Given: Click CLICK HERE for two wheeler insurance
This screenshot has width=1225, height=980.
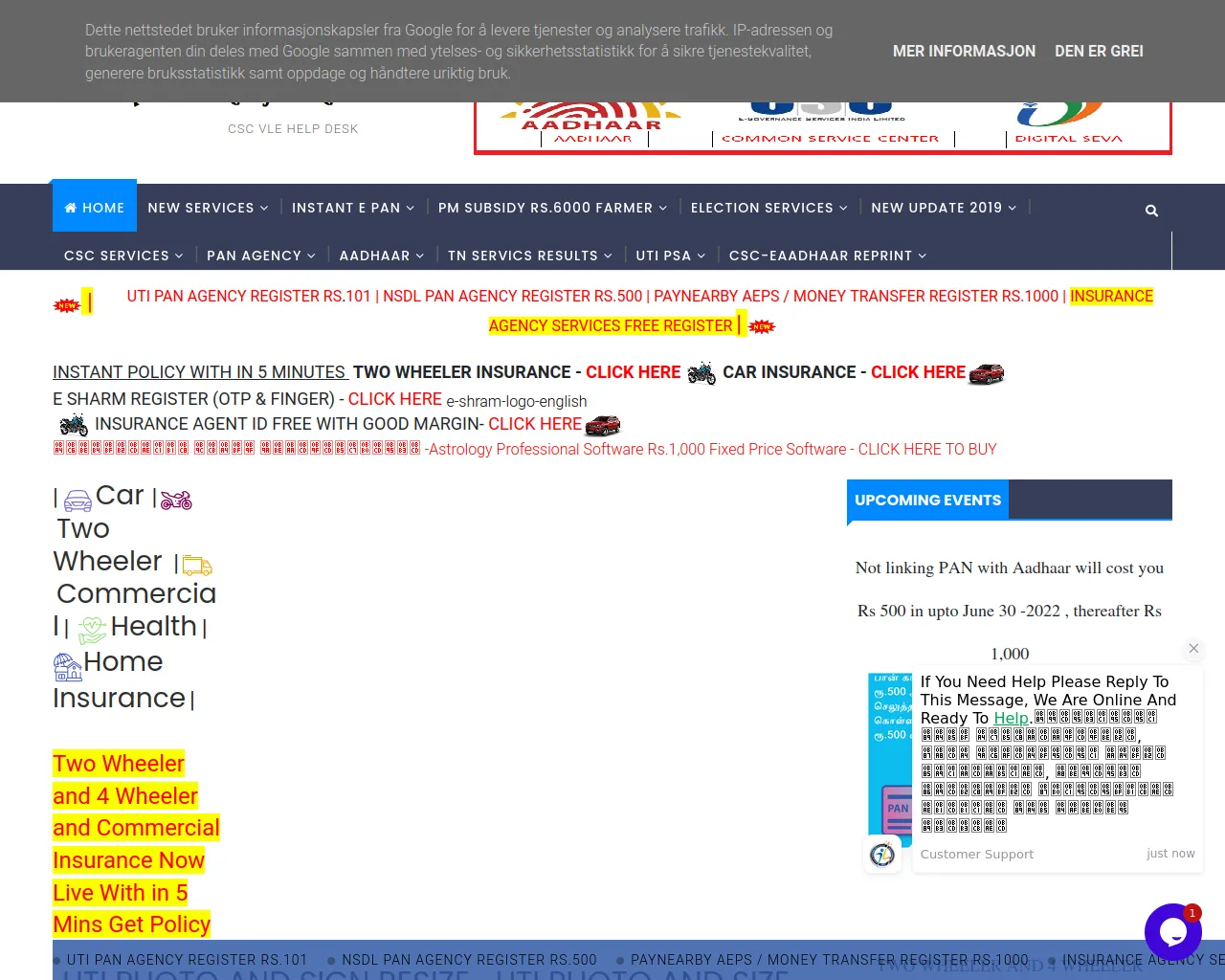Looking at the screenshot, I should tap(633, 372).
